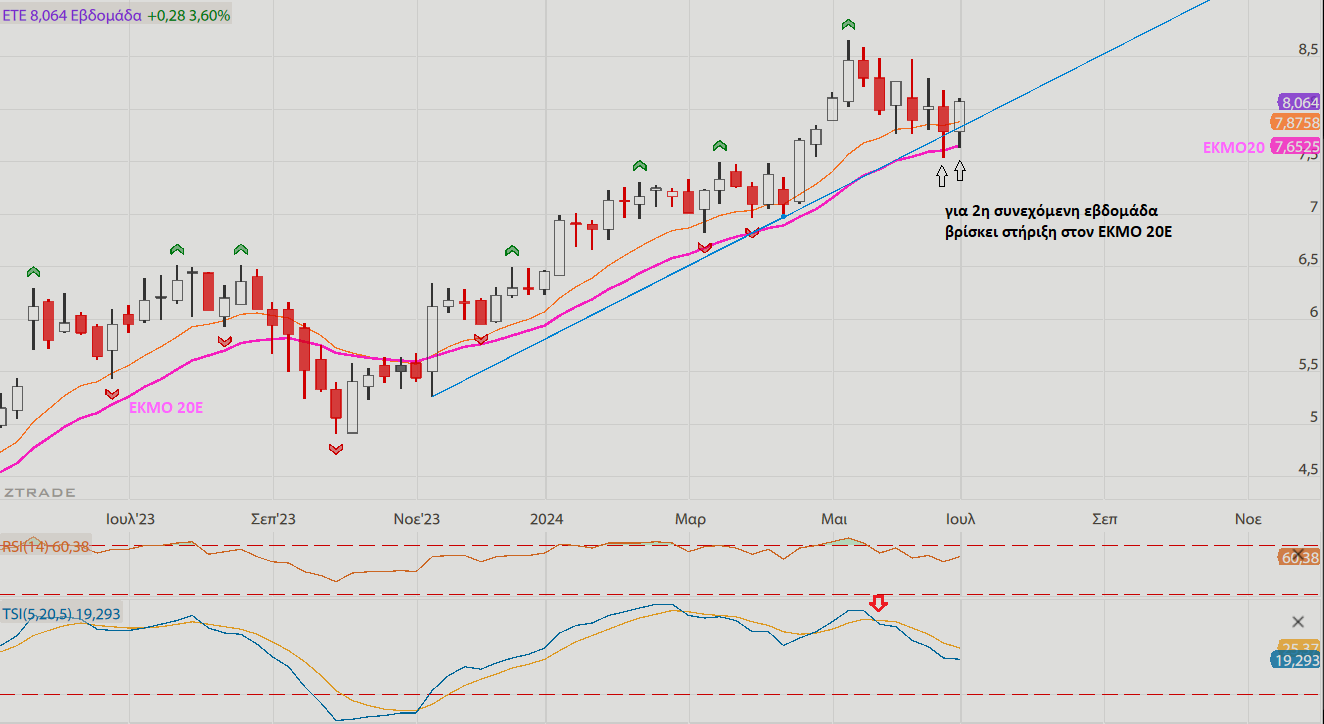1324x724 pixels.
Task: Click the Ιουλ'23 date axis label
Action: point(130,519)
